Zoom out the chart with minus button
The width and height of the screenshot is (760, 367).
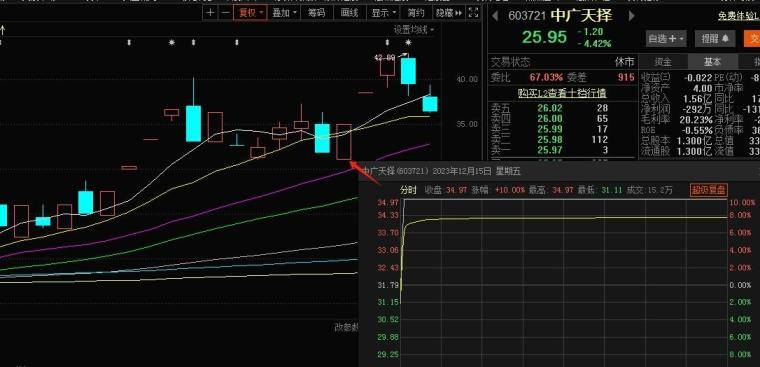(225, 13)
